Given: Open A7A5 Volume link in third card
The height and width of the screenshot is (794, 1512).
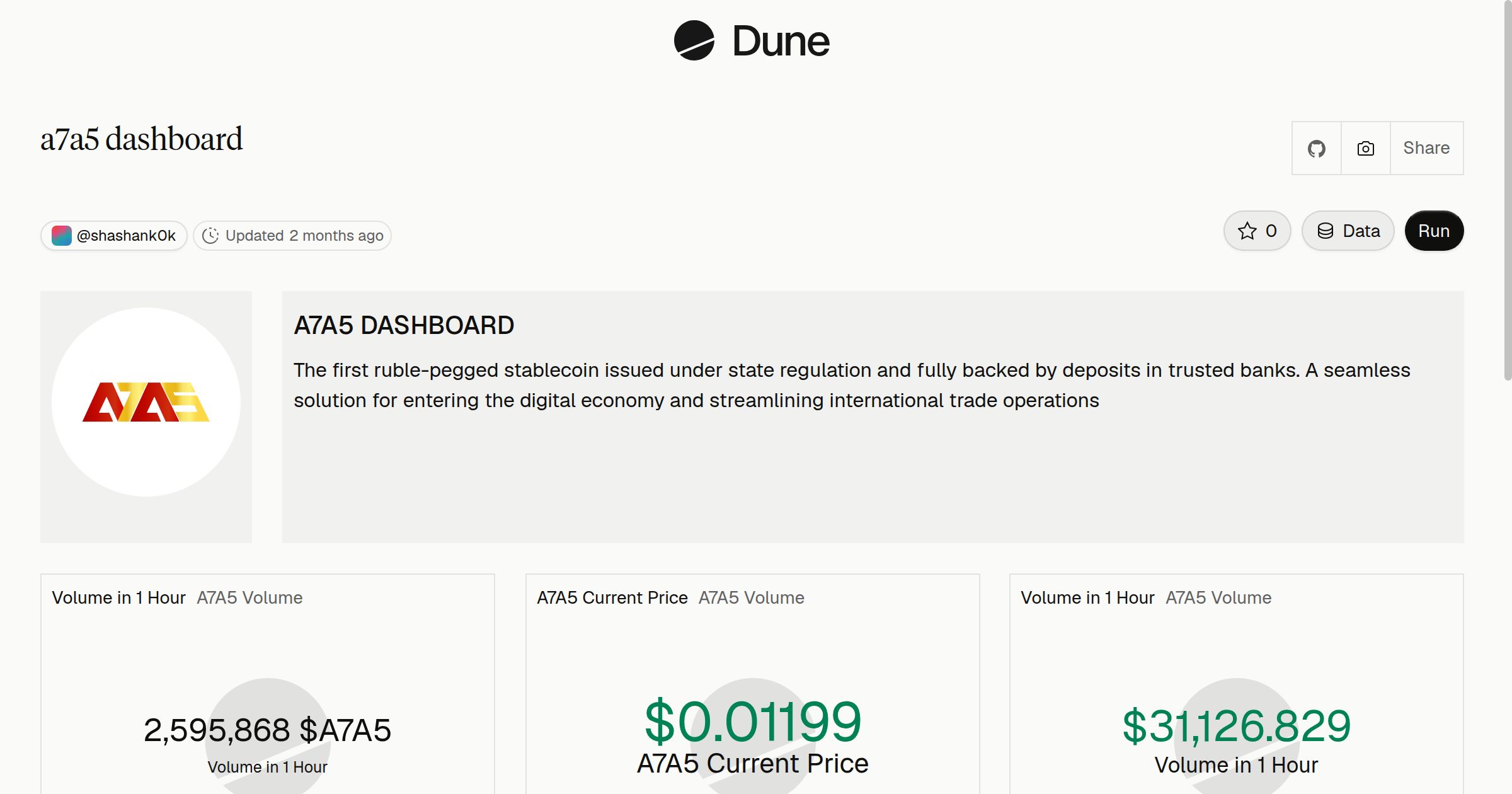Looking at the screenshot, I should tap(1218, 597).
